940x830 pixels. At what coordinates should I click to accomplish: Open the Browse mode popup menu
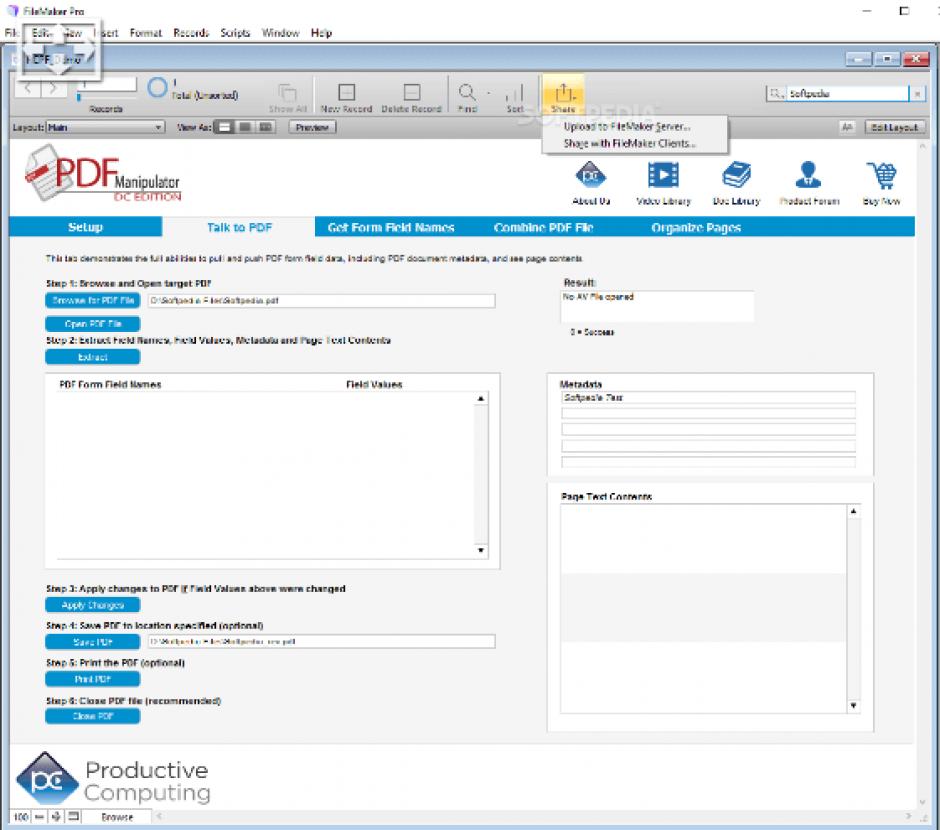click(118, 816)
